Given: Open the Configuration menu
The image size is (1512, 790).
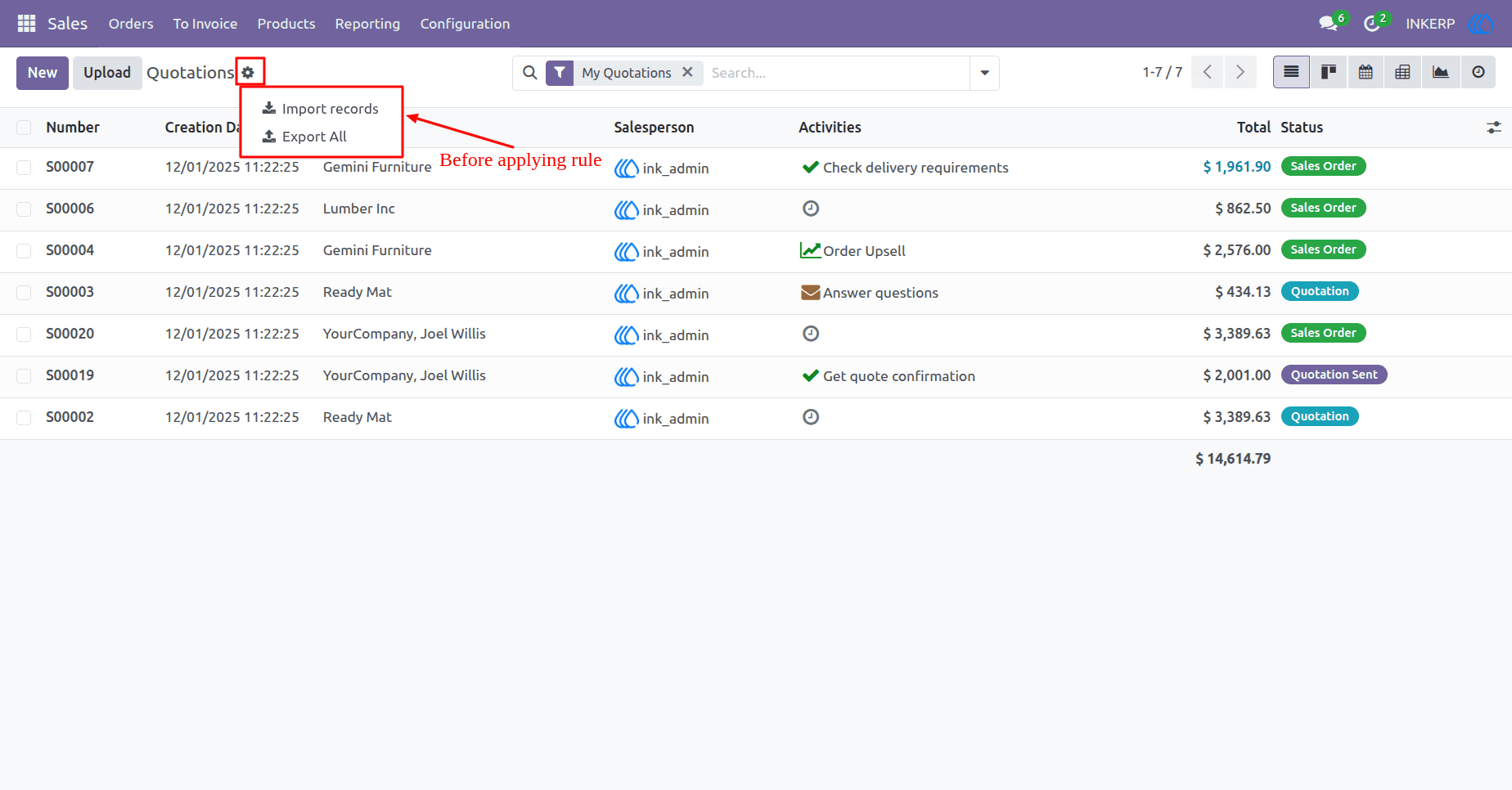Looking at the screenshot, I should click(x=465, y=24).
